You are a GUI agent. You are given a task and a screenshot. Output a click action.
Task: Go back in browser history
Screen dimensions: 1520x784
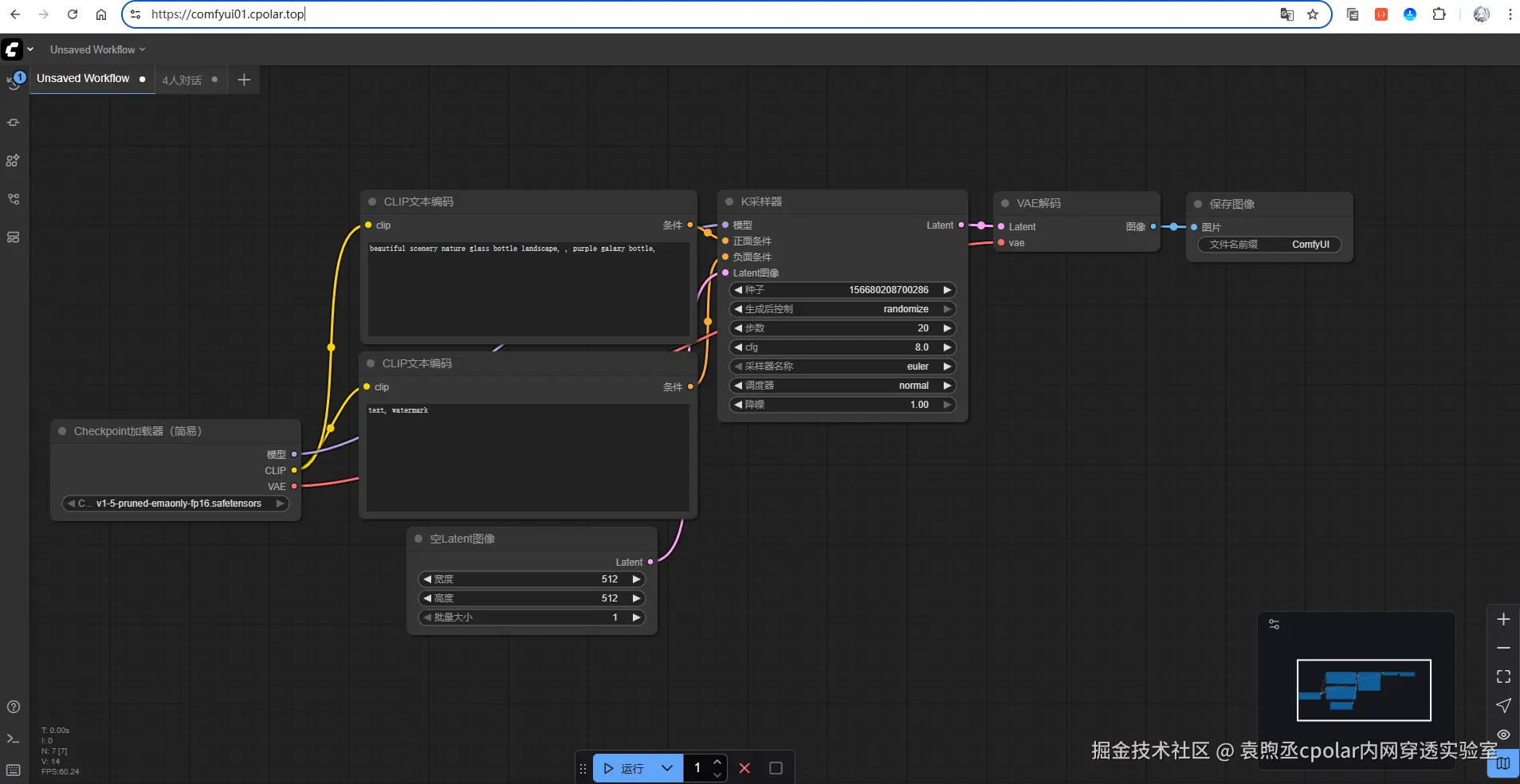click(15, 14)
